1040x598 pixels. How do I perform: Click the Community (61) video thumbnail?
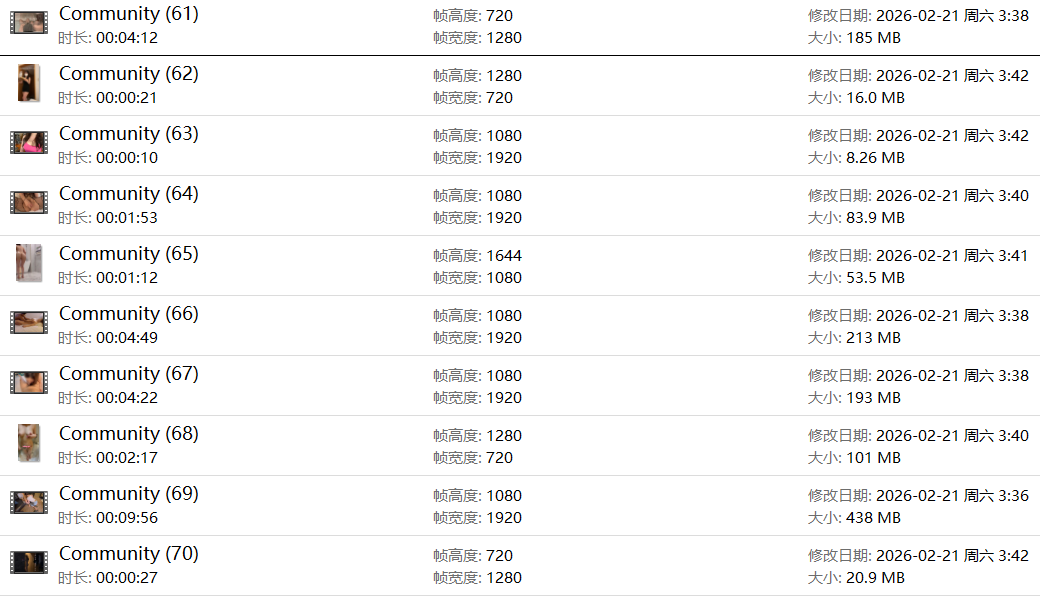pos(29,23)
